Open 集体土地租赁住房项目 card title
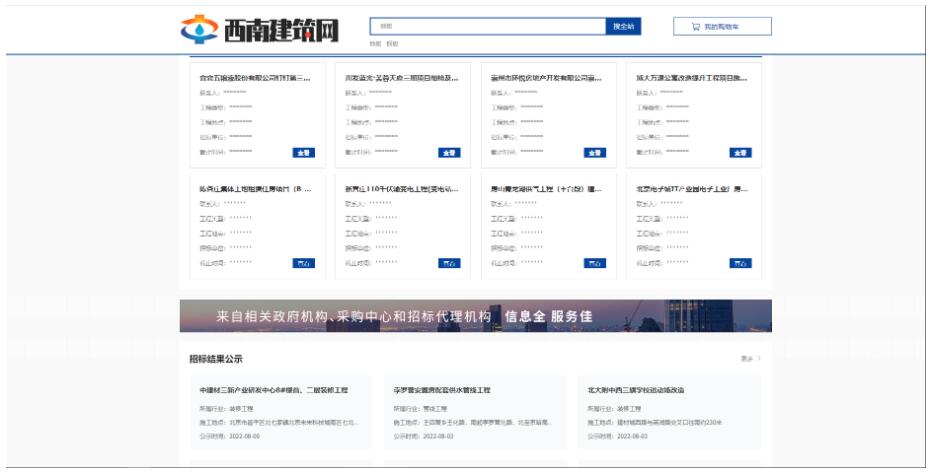Viewport: 931px width, 473px height. coord(255,189)
